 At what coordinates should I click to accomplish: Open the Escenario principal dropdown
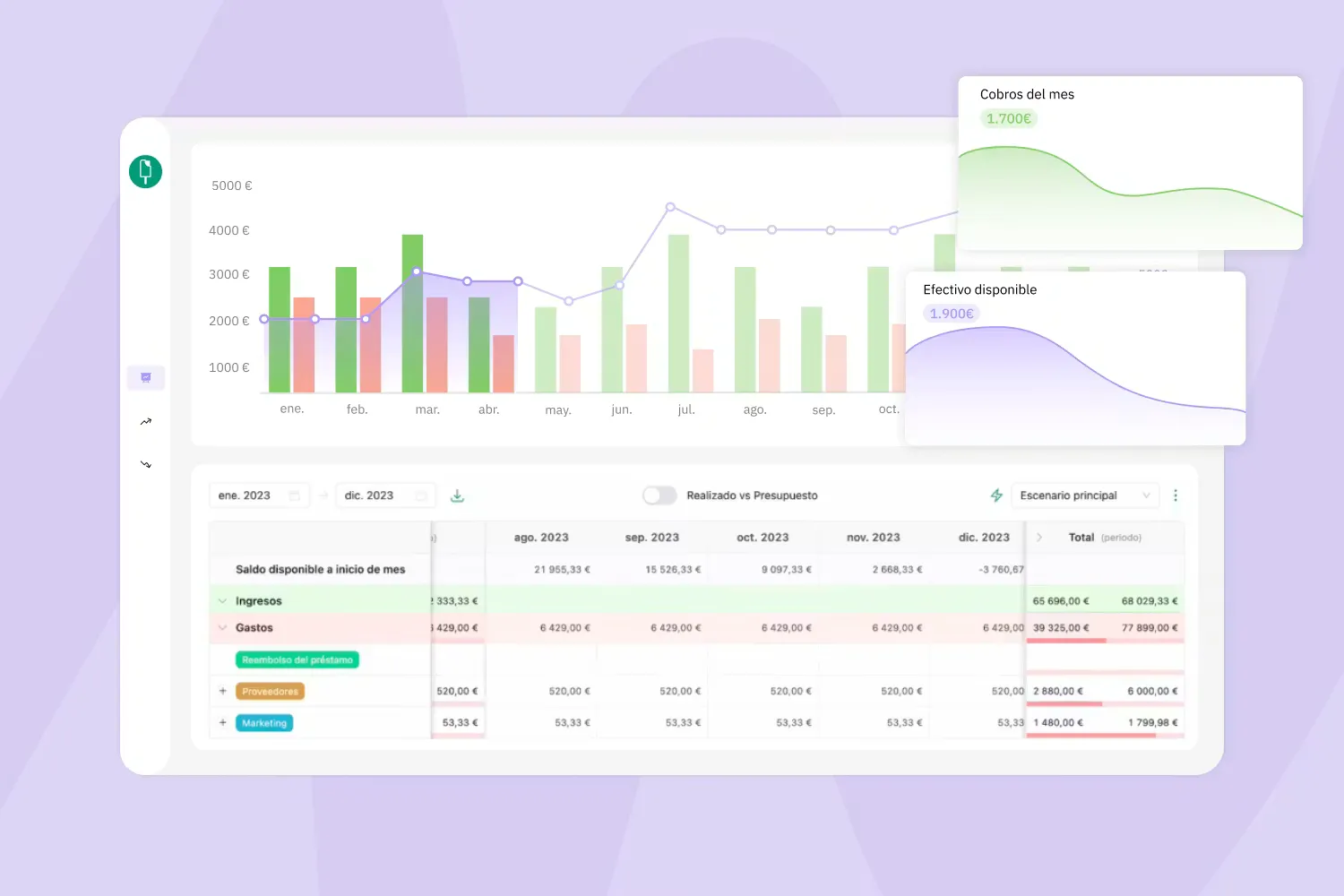(x=1085, y=495)
